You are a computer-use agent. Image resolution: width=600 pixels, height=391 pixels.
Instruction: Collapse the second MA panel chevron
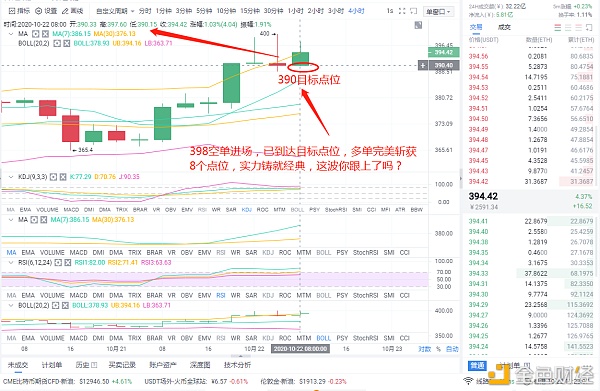[11, 220]
